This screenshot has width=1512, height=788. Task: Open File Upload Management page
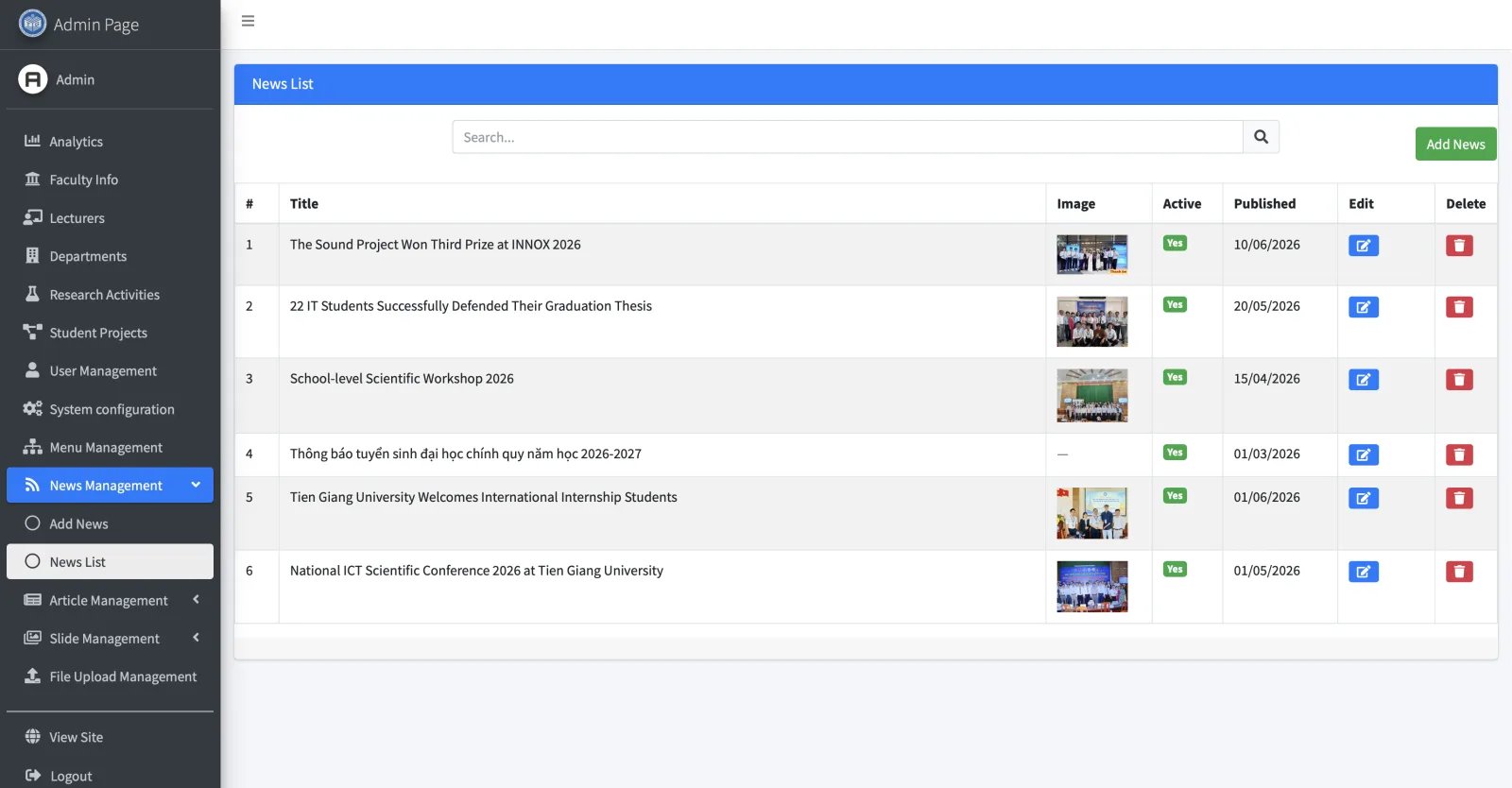point(110,677)
